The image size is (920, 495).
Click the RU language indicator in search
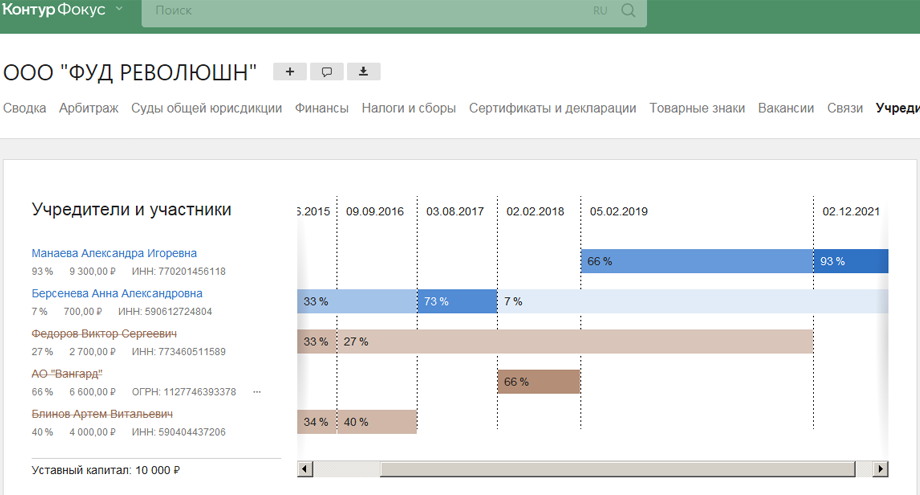click(600, 11)
